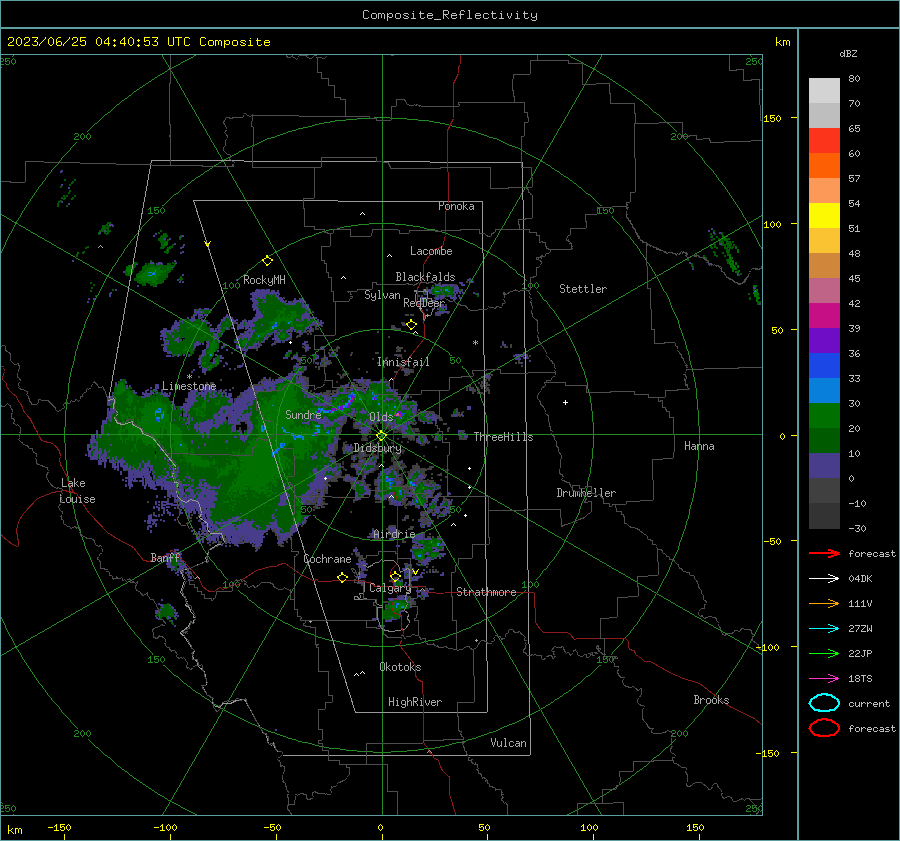Click the Sylvan label
This screenshot has height=841, width=900.
[382, 295]
